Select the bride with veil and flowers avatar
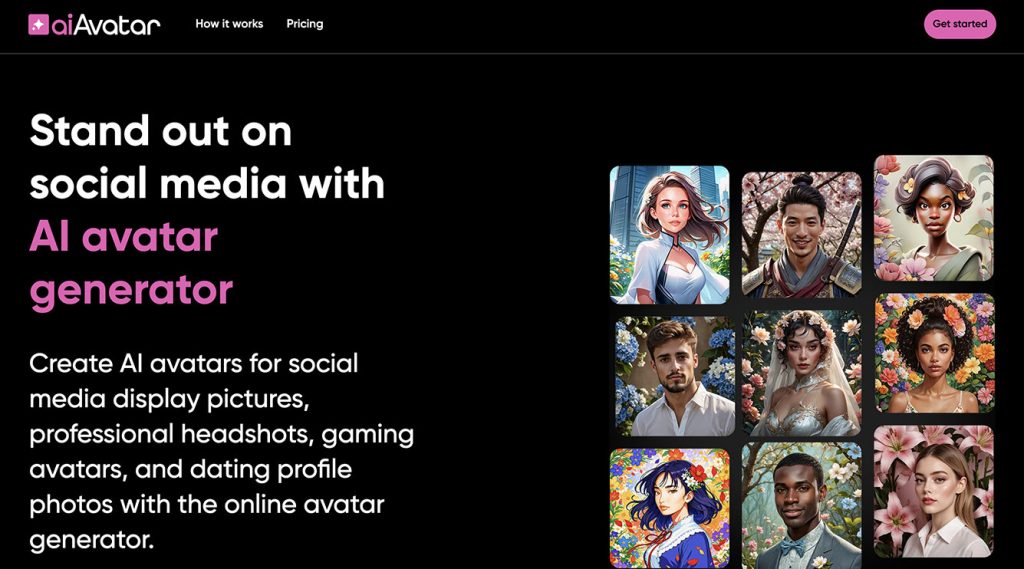This screenshot has height=569, width=1024. point(801,373)
